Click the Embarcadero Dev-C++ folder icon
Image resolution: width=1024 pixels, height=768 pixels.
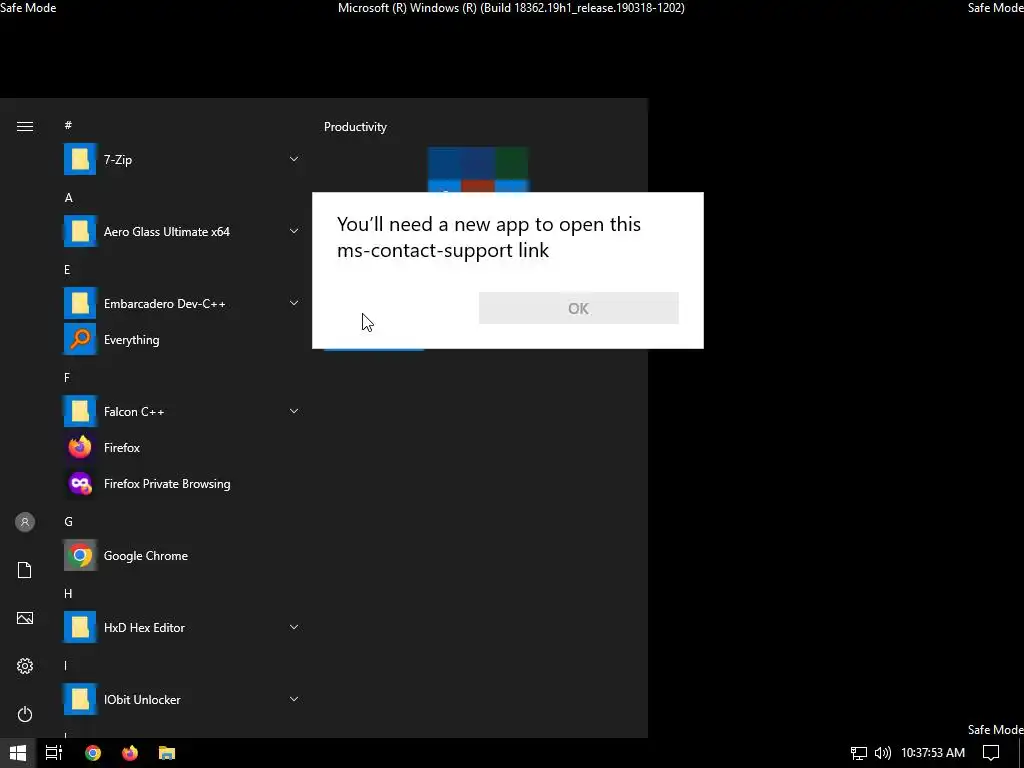point(80,303)
